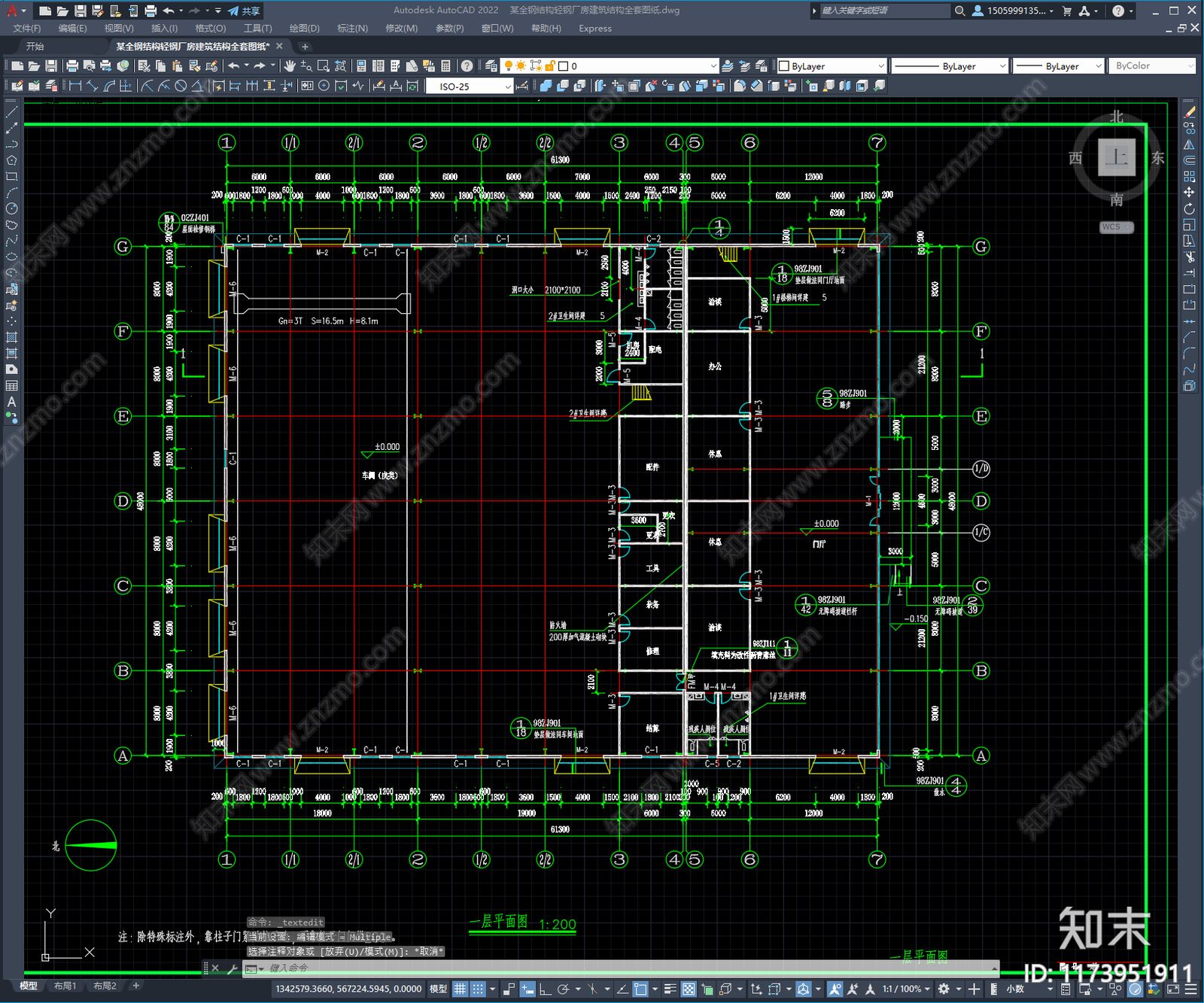The width and height of the screenshot is (1204, 1003).
Task: Select the Multiline Text A tool
Action: click(11, 402)
